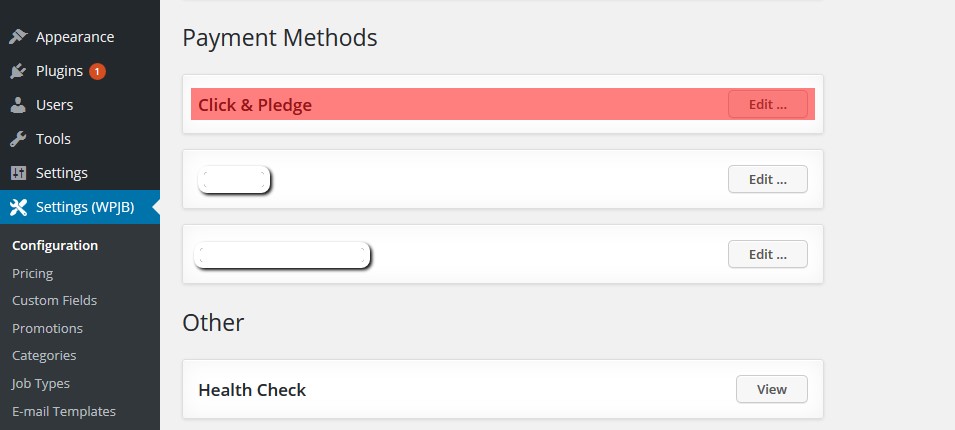
Task: Click the Settings (WPJB) crossed-tools icon
Action: 18,207
